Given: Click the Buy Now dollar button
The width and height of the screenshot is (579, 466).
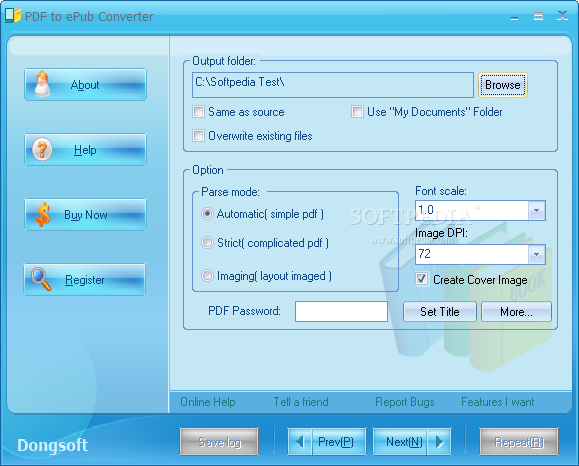Looking at the screenshot, I should (85, 215).
